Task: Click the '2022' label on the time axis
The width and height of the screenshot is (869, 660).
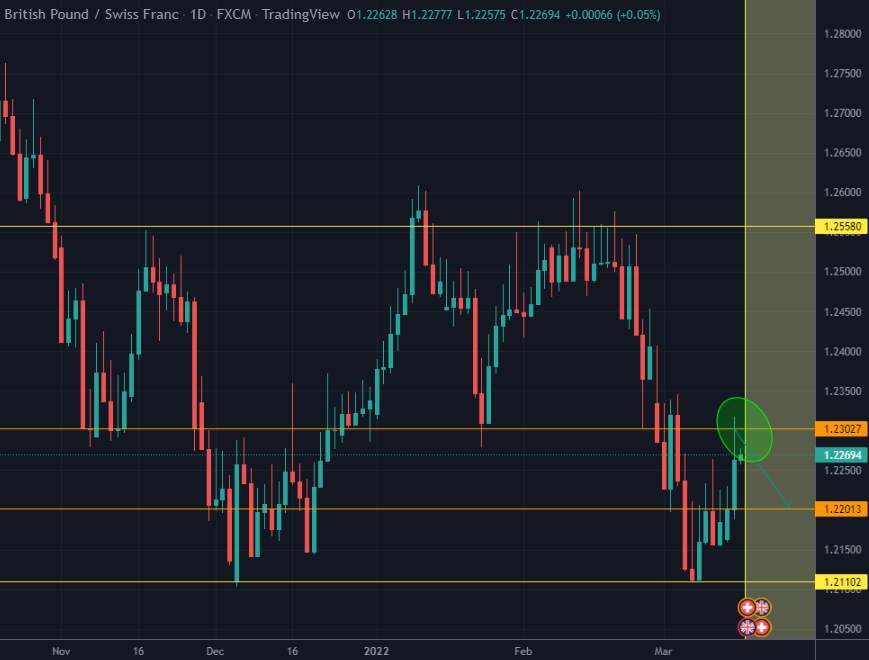Action: [x=377, y=650]
